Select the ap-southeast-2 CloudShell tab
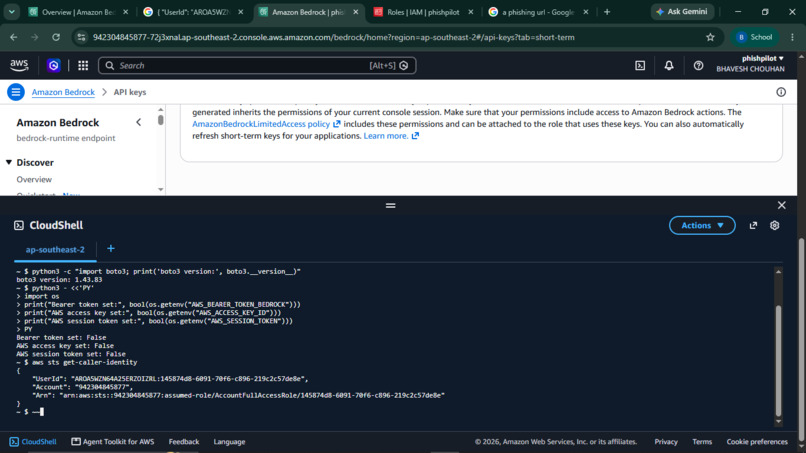This screenshot has width=806, height=453. point(55,249)
